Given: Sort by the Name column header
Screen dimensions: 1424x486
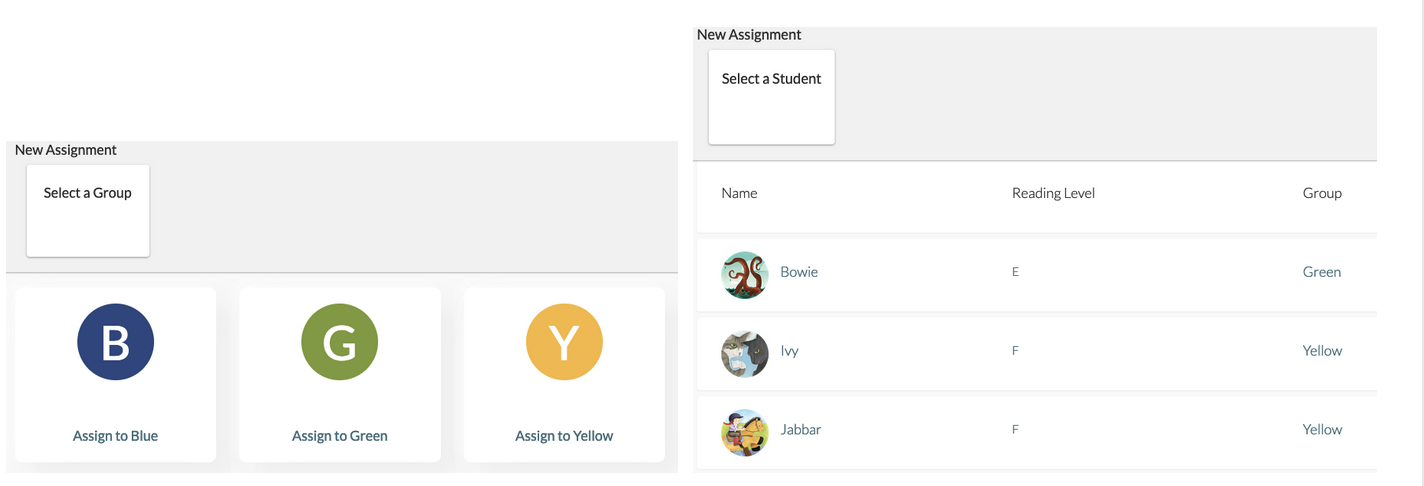Looking at the screenshot, I should 739,193.
